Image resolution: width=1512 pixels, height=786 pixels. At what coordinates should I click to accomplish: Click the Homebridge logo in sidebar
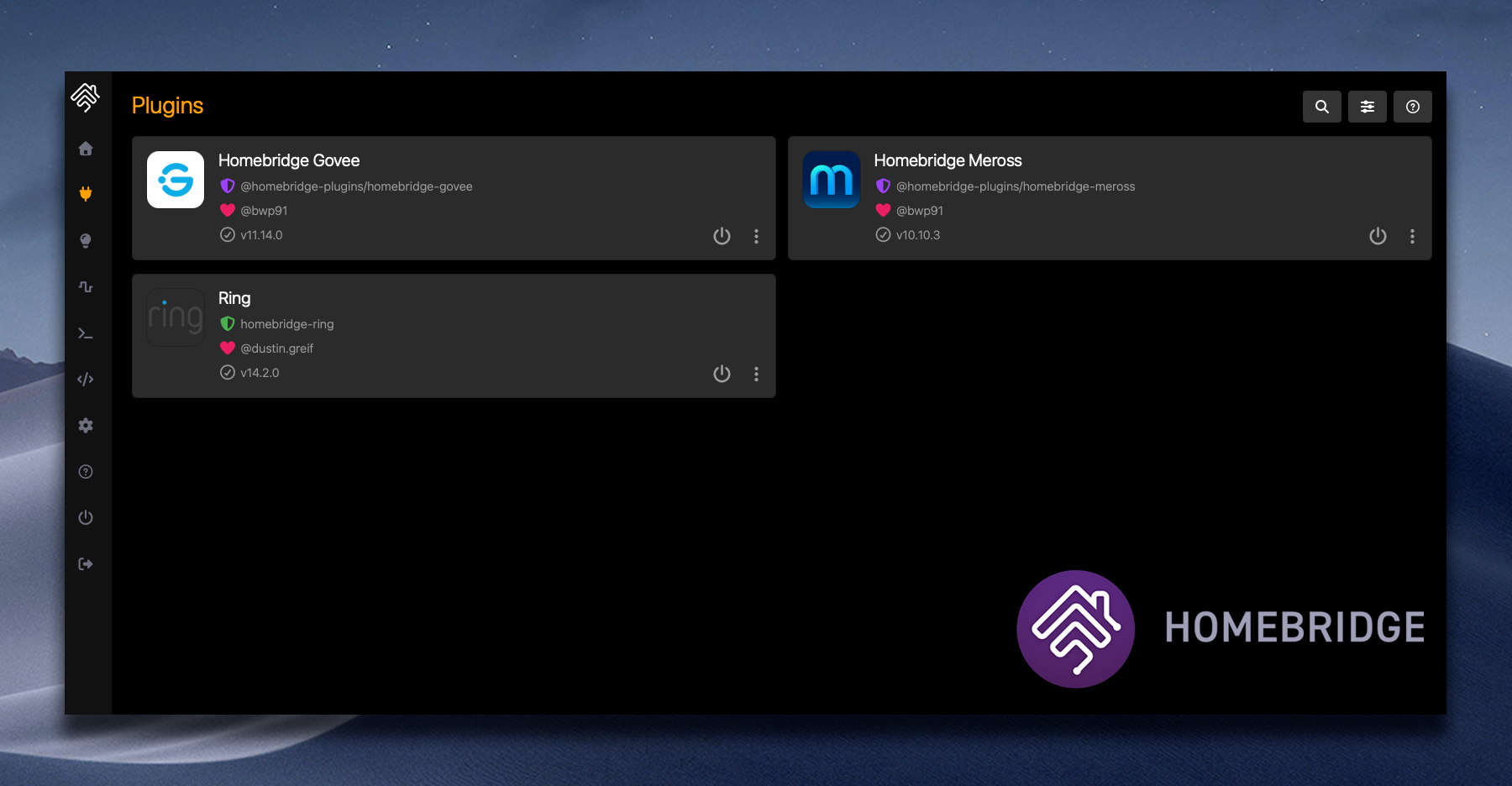point(86,98)
